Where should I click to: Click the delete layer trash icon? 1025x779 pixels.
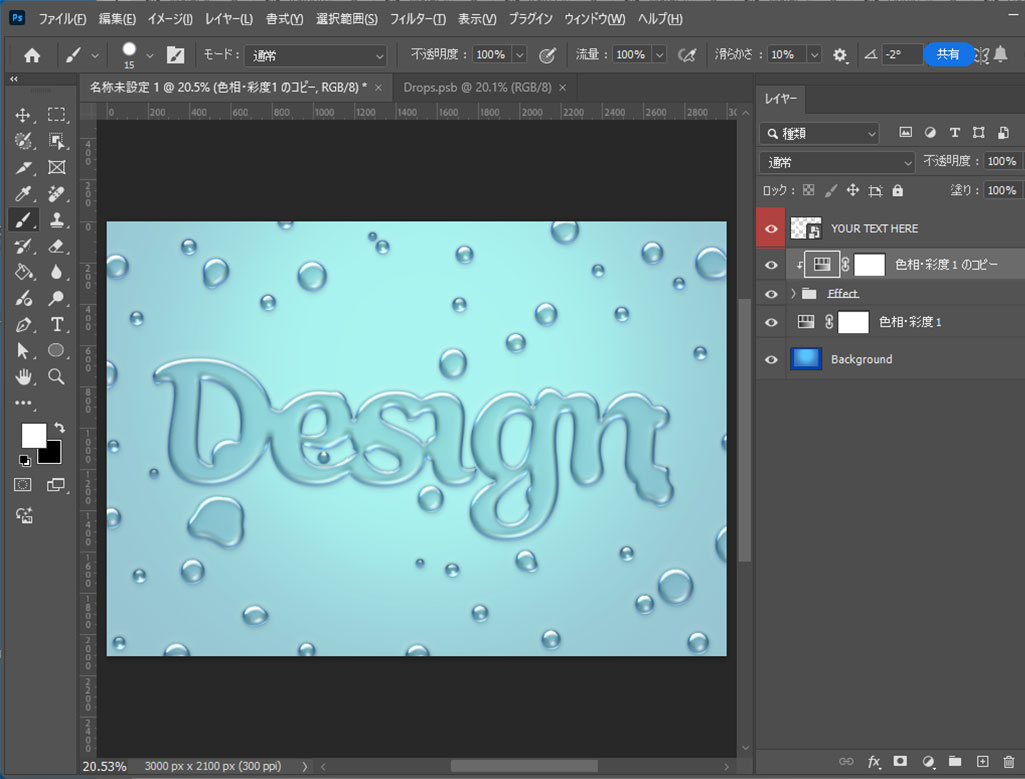pyautogui.click(x=1007, y=762)
